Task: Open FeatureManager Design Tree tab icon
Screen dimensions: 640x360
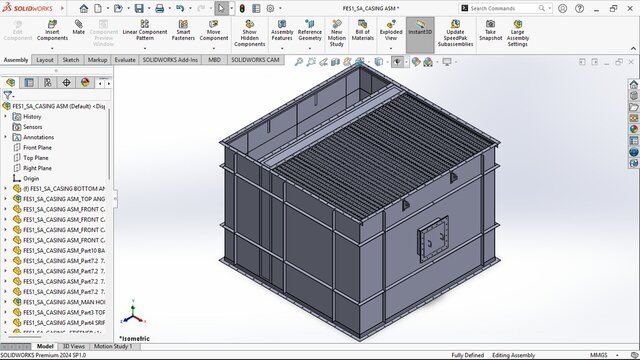Action: pyautogui.click(x=11, y=83)
